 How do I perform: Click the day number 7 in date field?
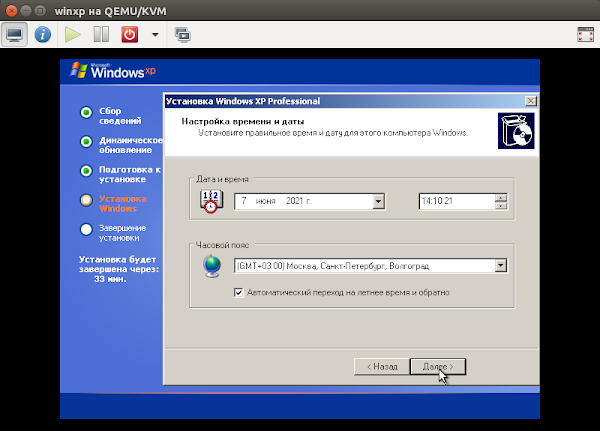coord(244,201)
